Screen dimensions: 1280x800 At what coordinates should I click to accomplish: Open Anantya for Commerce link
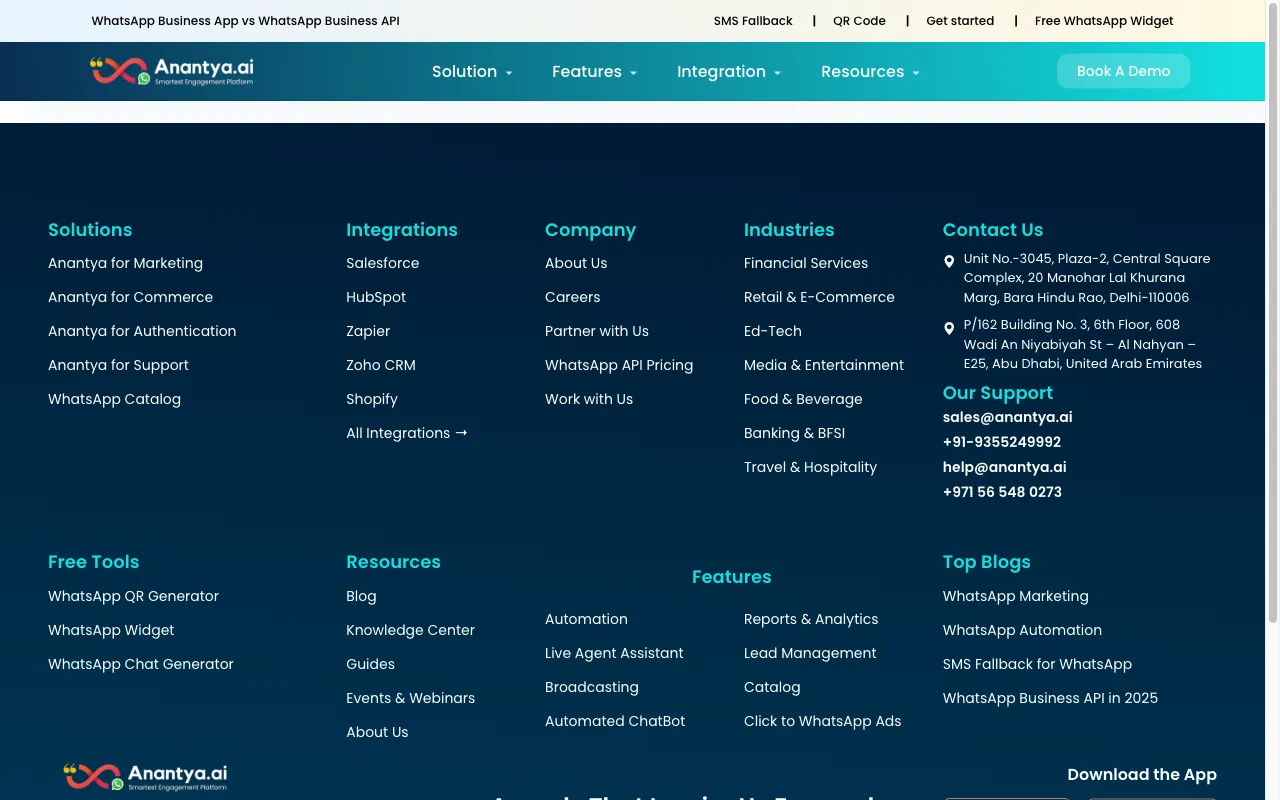pyautogui.click(x=130, y=297)
